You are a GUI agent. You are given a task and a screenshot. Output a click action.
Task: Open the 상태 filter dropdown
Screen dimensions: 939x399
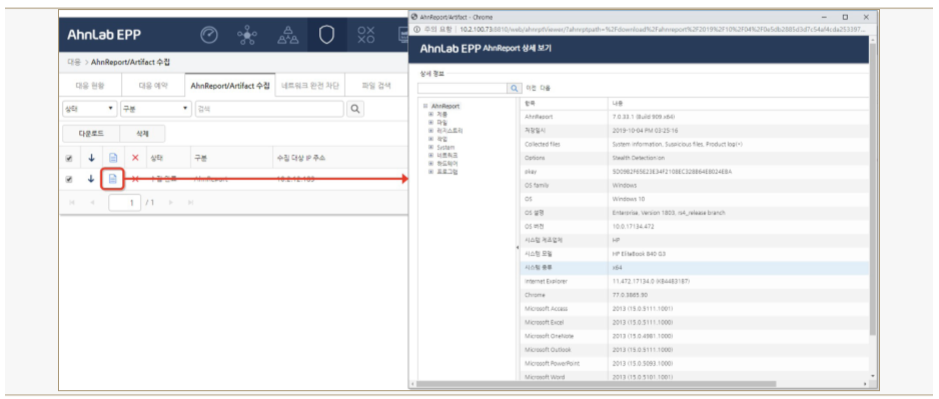pyautogui.click(x=90, y=110)
